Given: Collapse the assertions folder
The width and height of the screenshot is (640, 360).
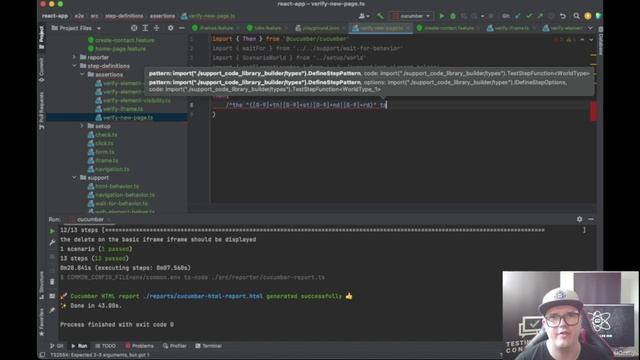Looking at the screenshot, I should [x=82, y=75].
